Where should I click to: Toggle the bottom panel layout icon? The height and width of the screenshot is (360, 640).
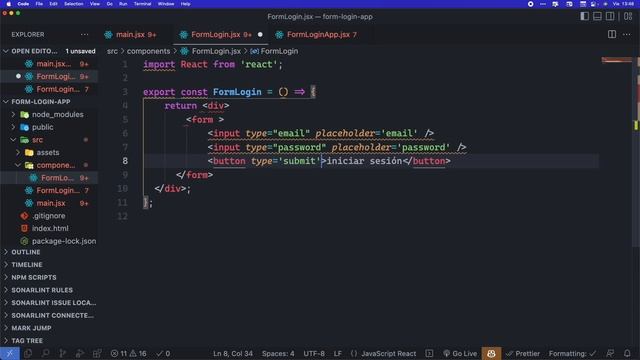click(x=597, y=16)
